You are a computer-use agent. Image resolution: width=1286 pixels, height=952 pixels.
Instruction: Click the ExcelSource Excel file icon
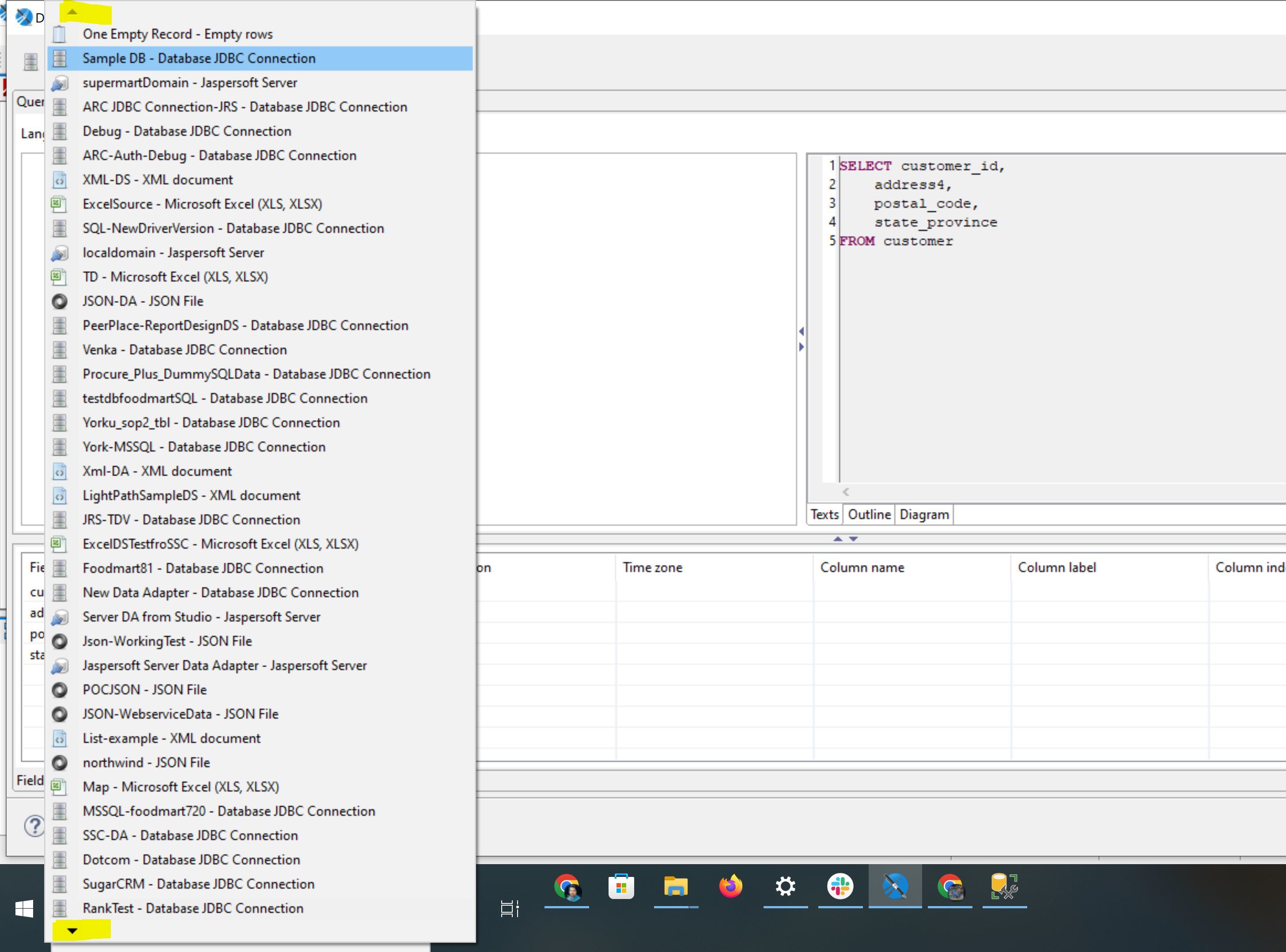tap(59, 204)
